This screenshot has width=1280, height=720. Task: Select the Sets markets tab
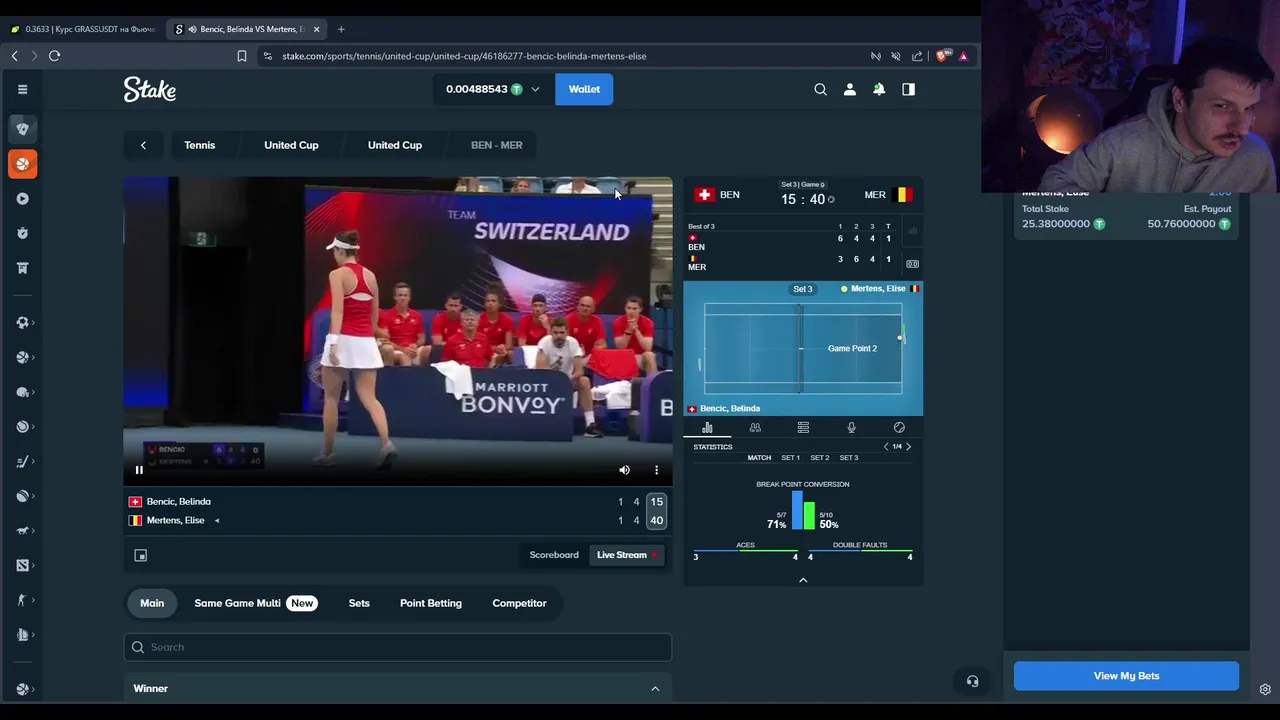359,603
